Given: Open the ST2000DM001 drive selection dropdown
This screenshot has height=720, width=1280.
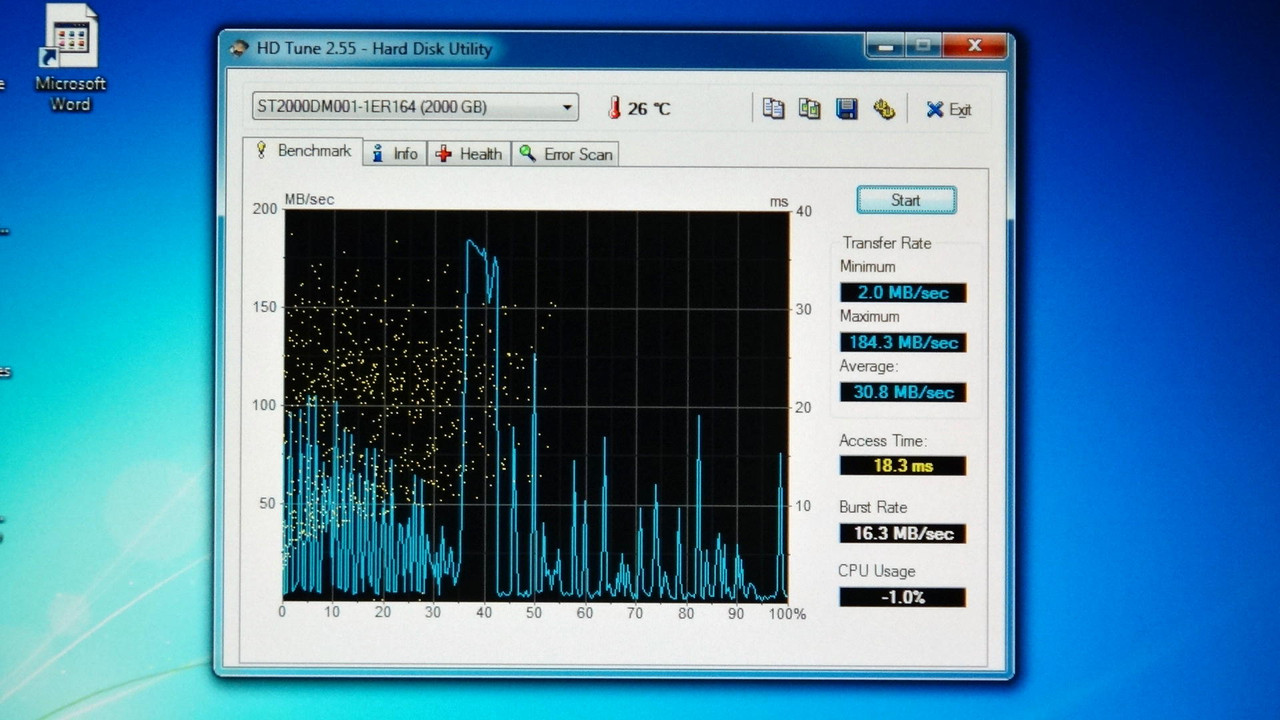Looking at the screenshot, I should (x=415, y=107).
